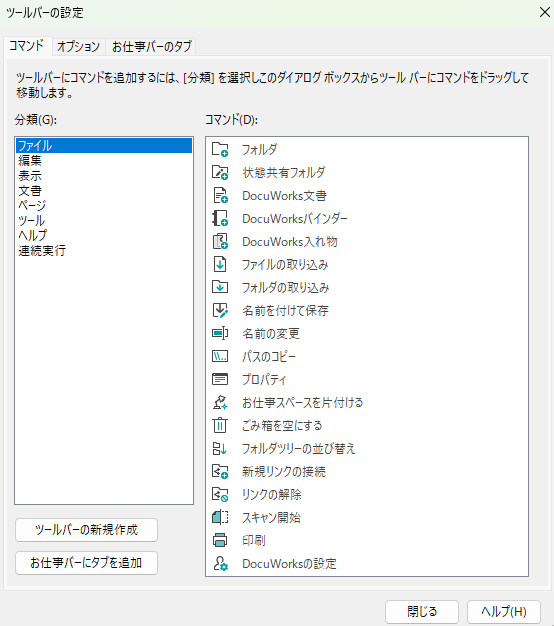Image resolution: width=554 pixels, height=626 pixels.
Task: Select the DocuWorks文書 command label
Action: click(x=285, y=196)
